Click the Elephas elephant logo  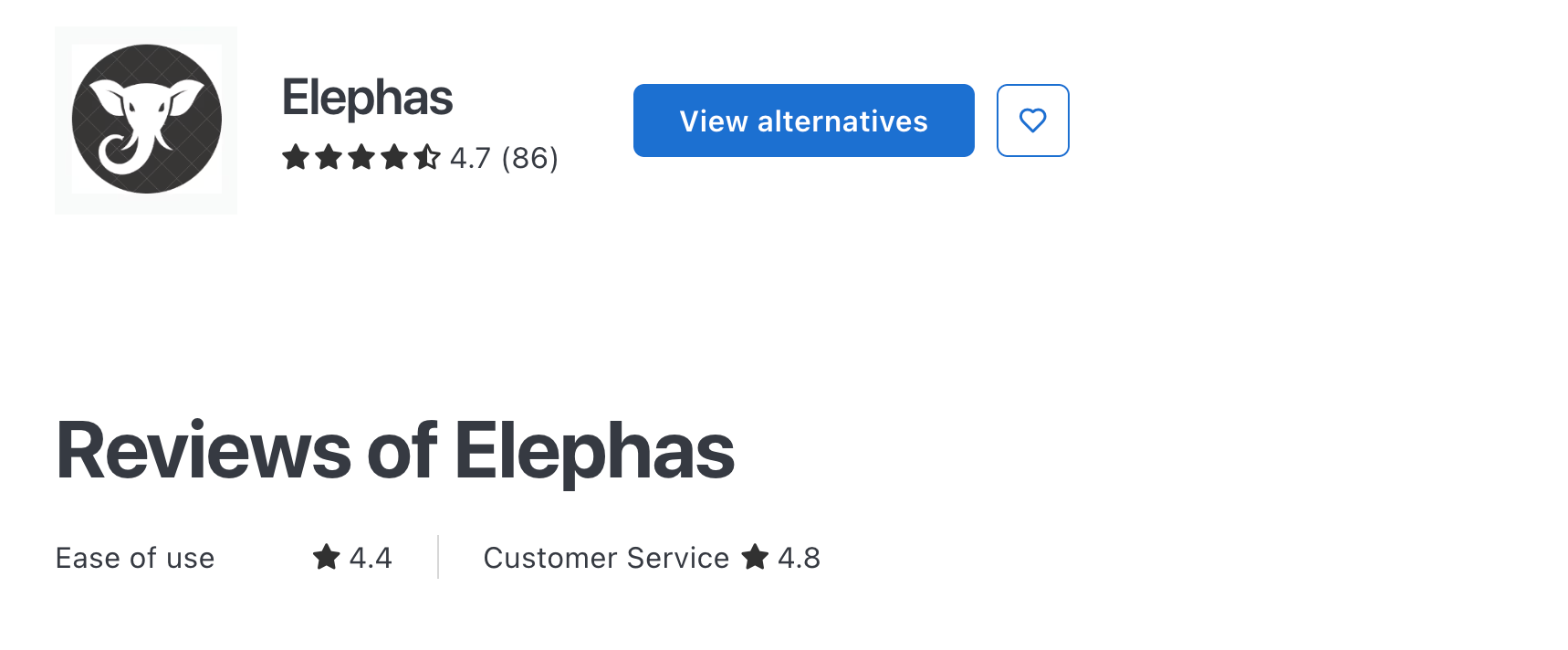tap(146, 120)
